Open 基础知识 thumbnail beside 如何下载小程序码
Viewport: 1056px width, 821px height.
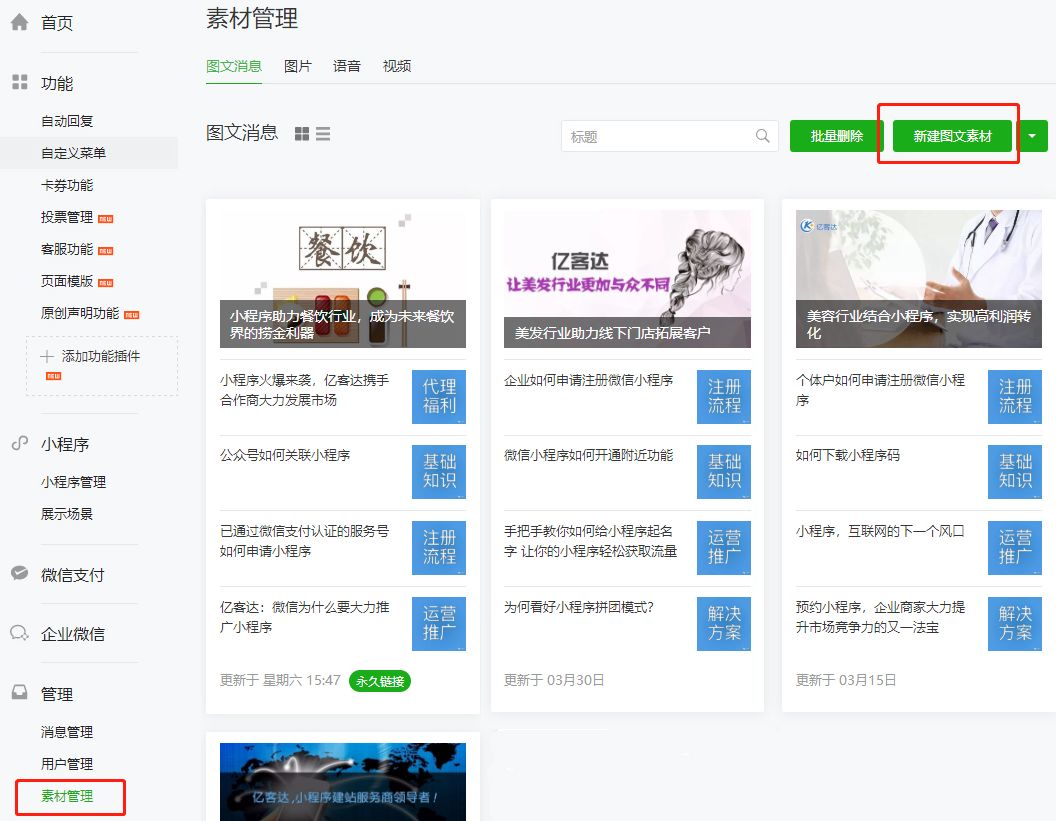(x=1015, y=471)
